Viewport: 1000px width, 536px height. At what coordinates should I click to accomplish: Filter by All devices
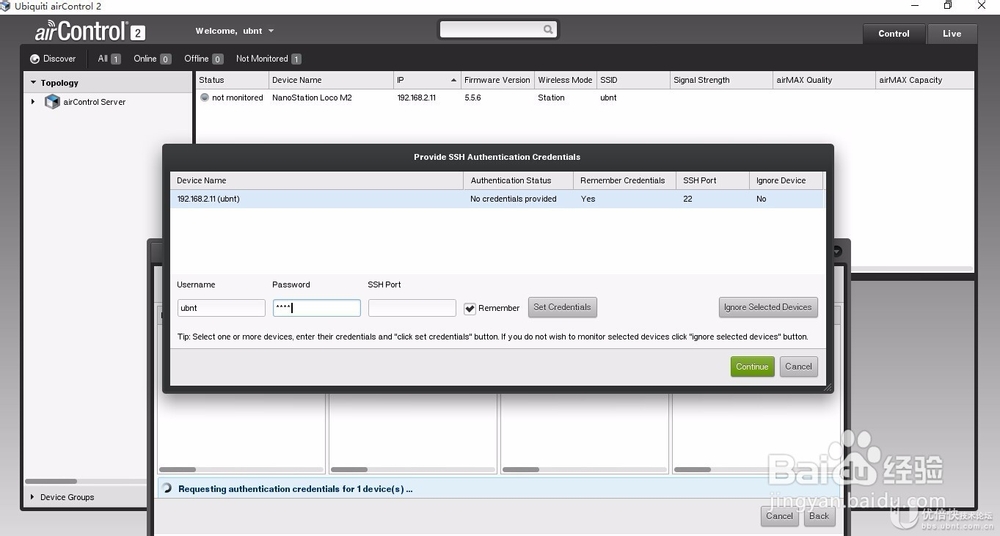coord(109,59)
